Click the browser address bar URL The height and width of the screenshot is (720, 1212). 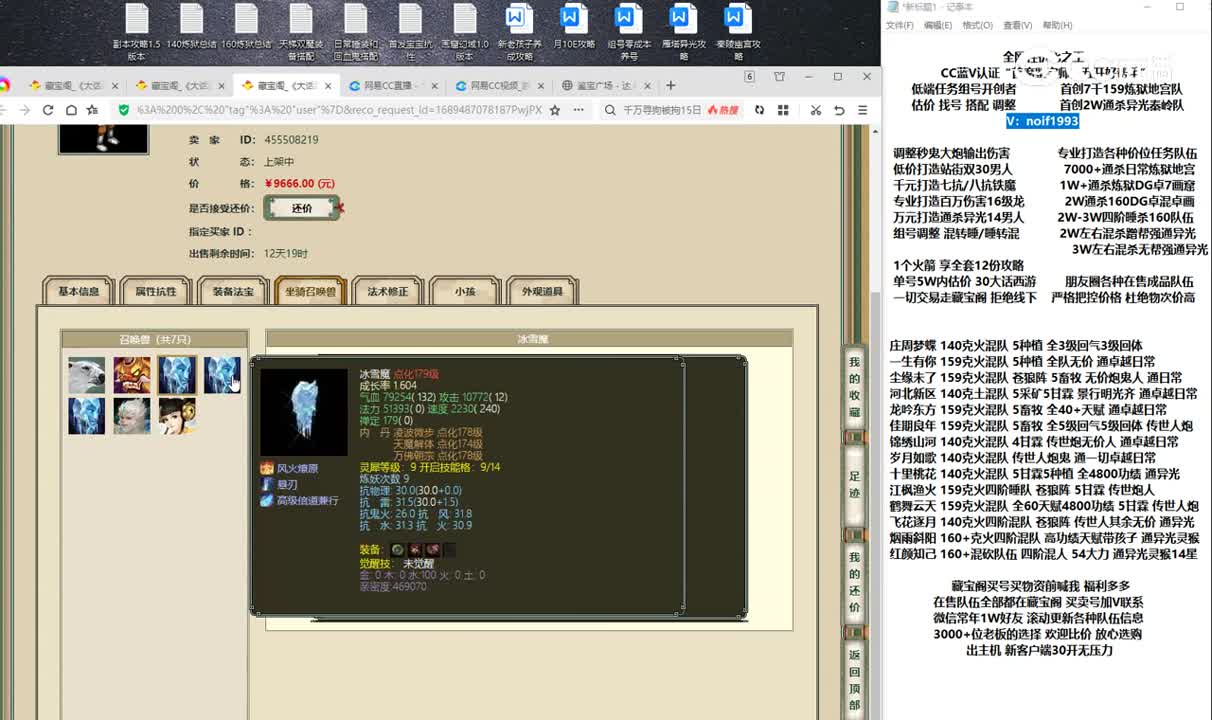pos(338,110)
